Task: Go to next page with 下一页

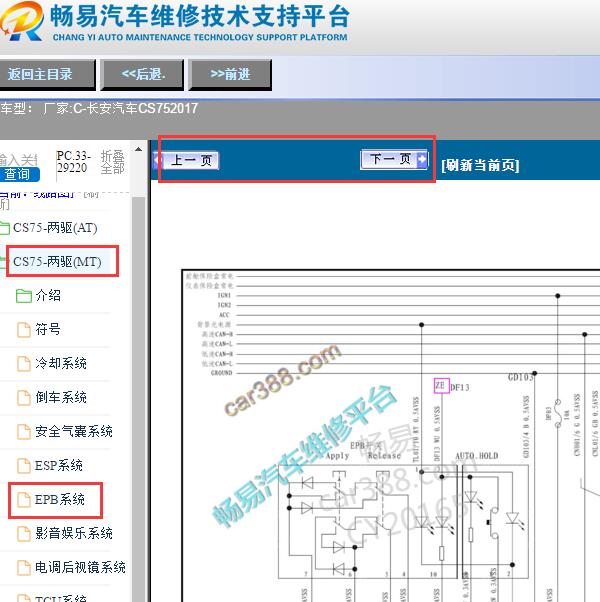Action: (391, 160)
